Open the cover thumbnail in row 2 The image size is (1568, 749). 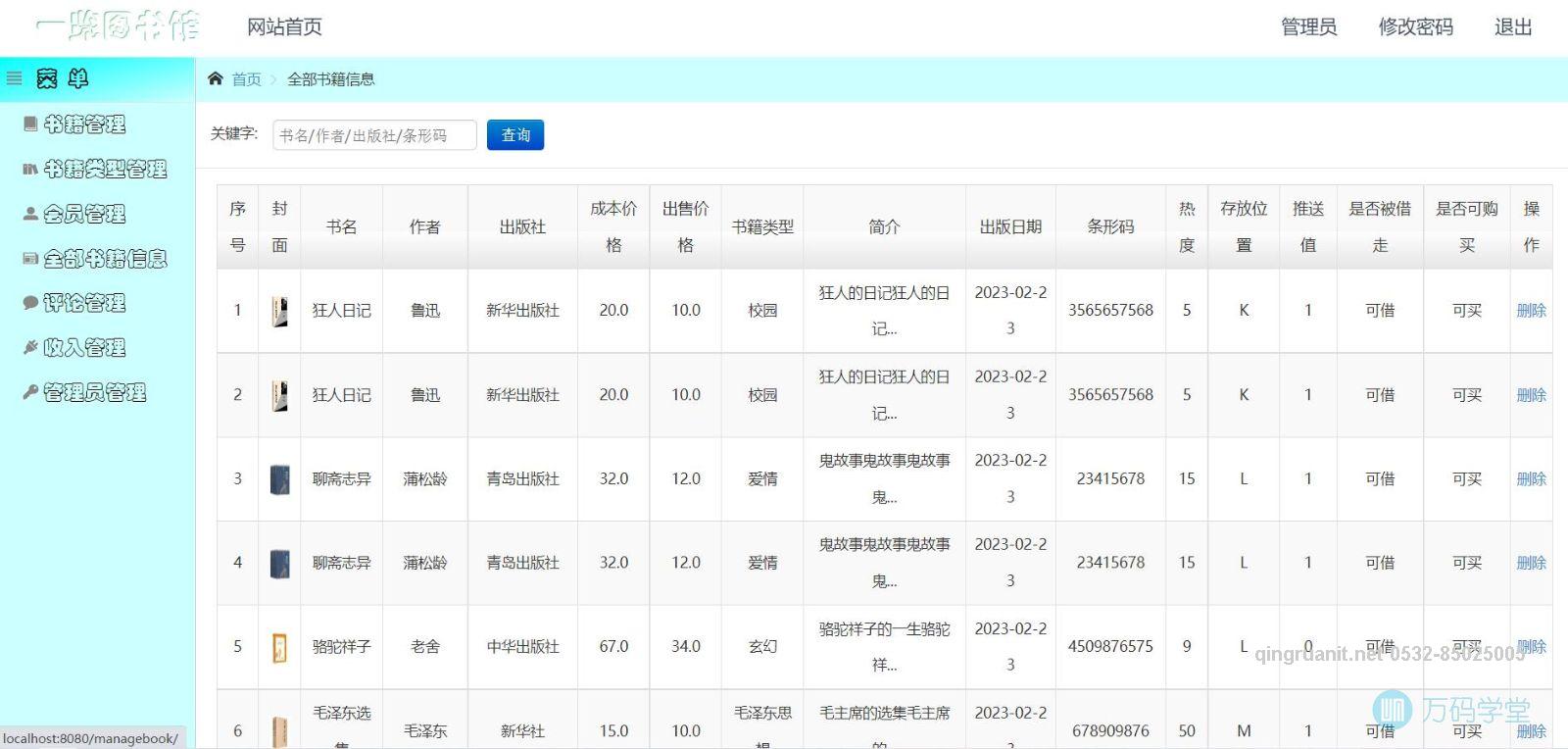tap(279, 395)
